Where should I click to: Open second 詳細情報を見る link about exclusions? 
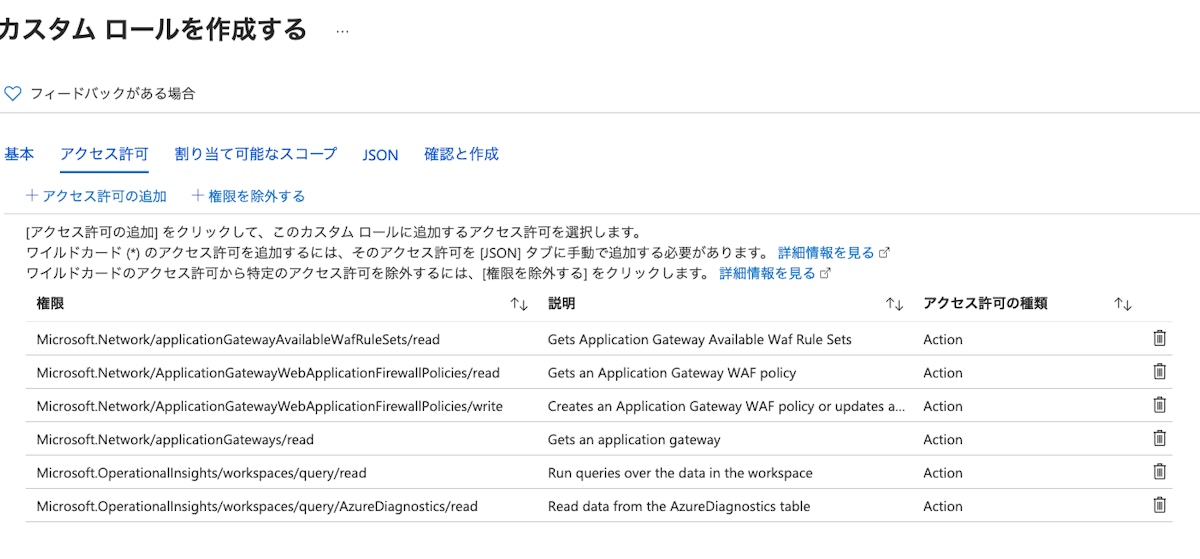[767, 272]
